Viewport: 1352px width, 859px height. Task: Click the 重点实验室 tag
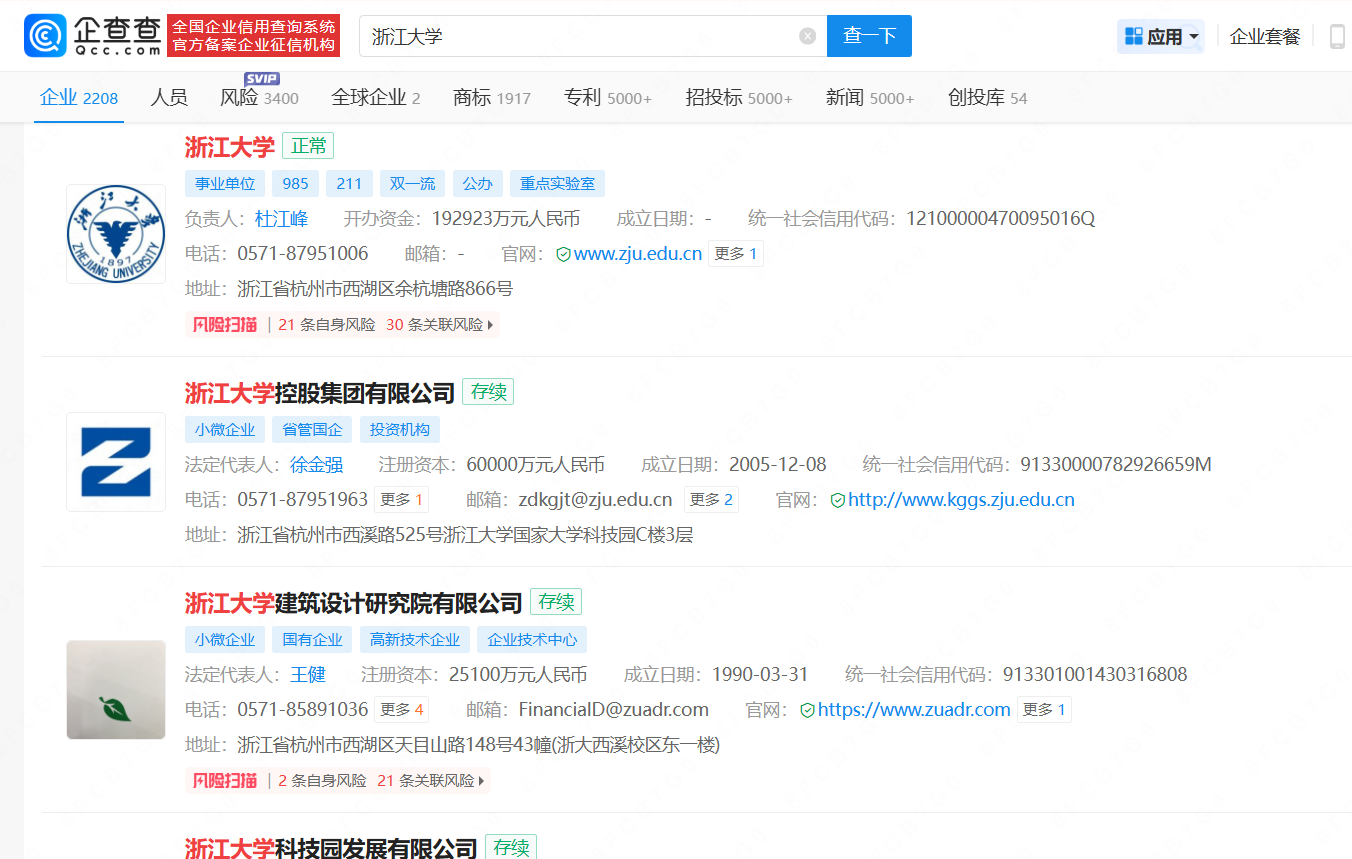click(x=558, y=184)
